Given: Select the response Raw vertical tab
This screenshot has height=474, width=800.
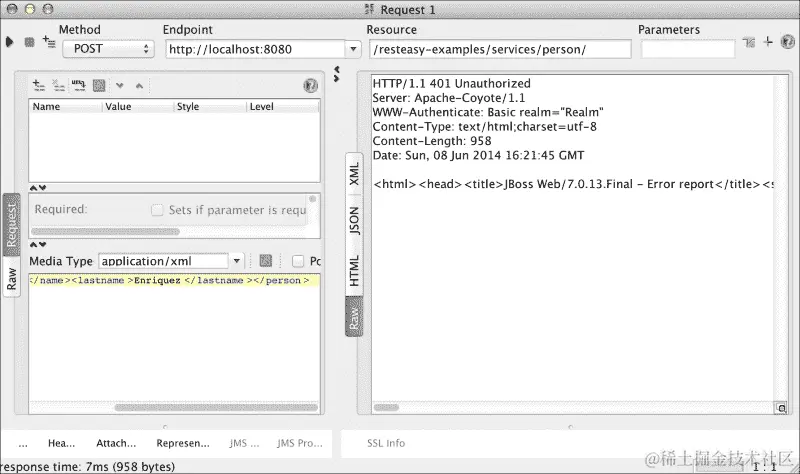Looking at the screenshot, I should coord(354,318).
